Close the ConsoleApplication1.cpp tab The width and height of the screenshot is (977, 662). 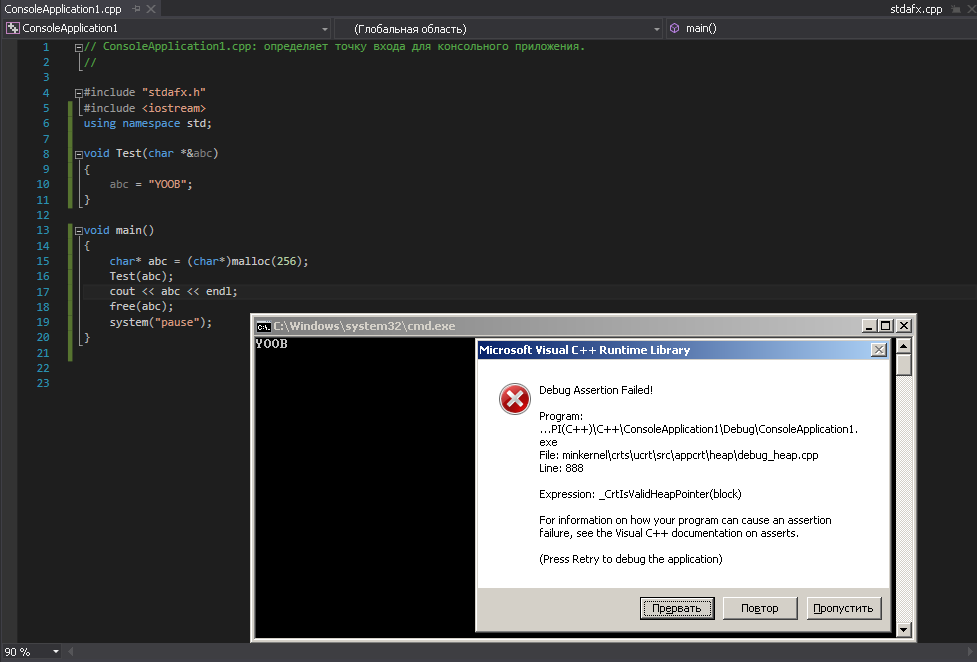point(151,9)
